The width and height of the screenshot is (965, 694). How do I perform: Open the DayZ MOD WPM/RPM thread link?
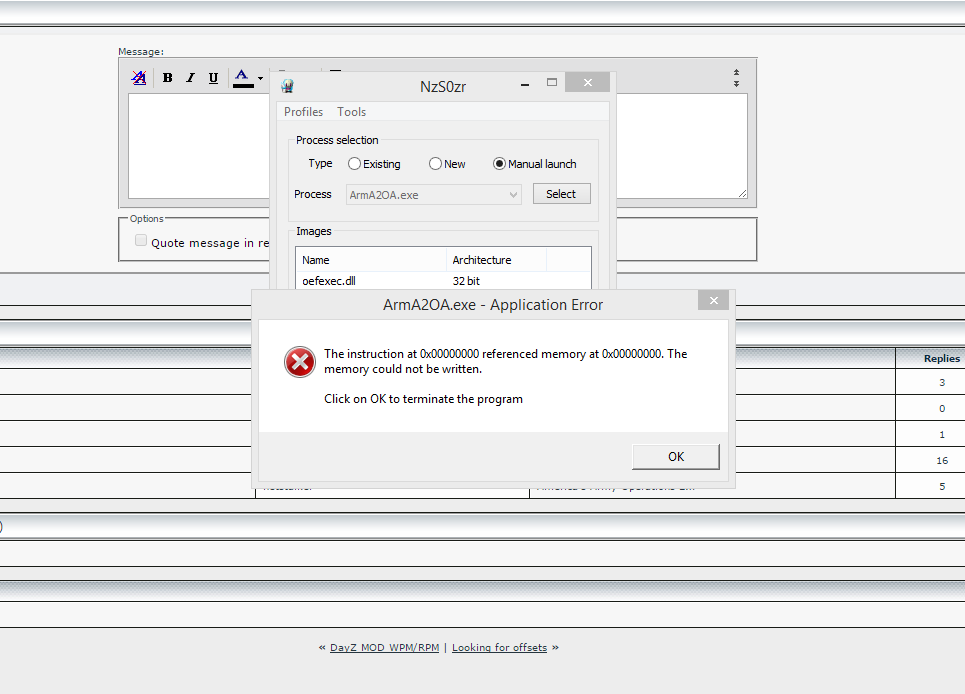point(385,647)
